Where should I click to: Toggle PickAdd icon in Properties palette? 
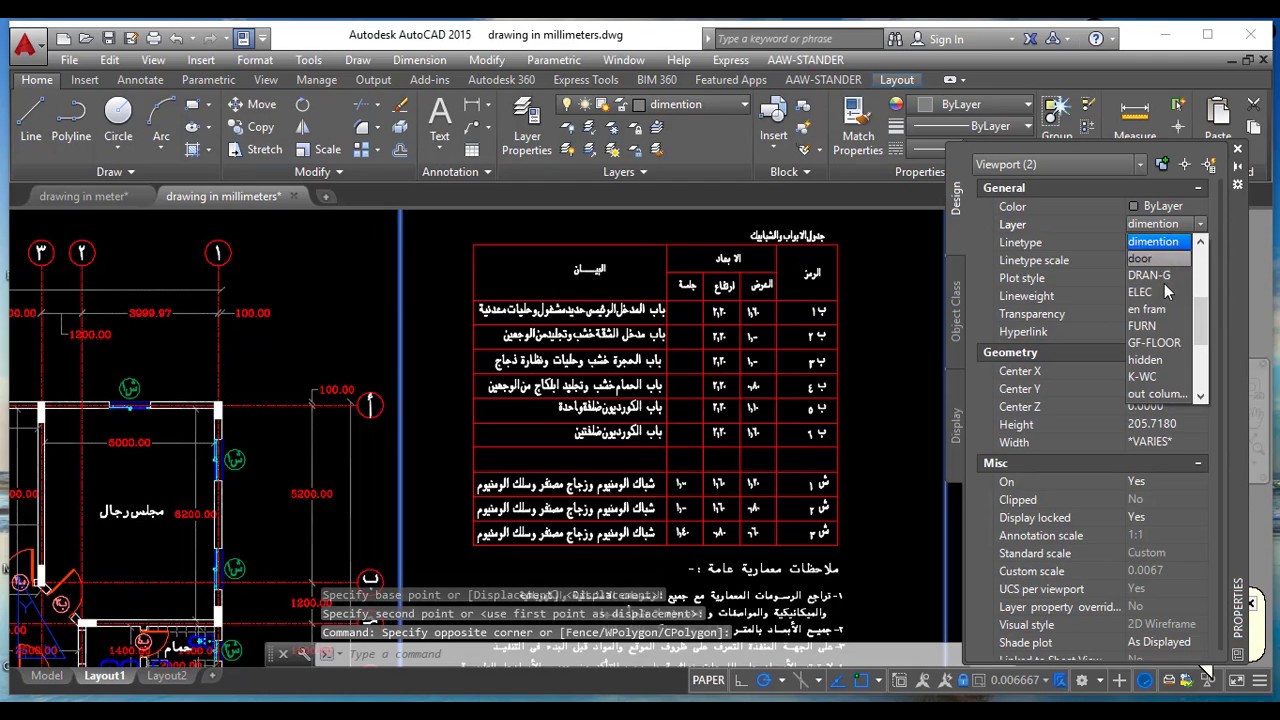point(1162,164)
